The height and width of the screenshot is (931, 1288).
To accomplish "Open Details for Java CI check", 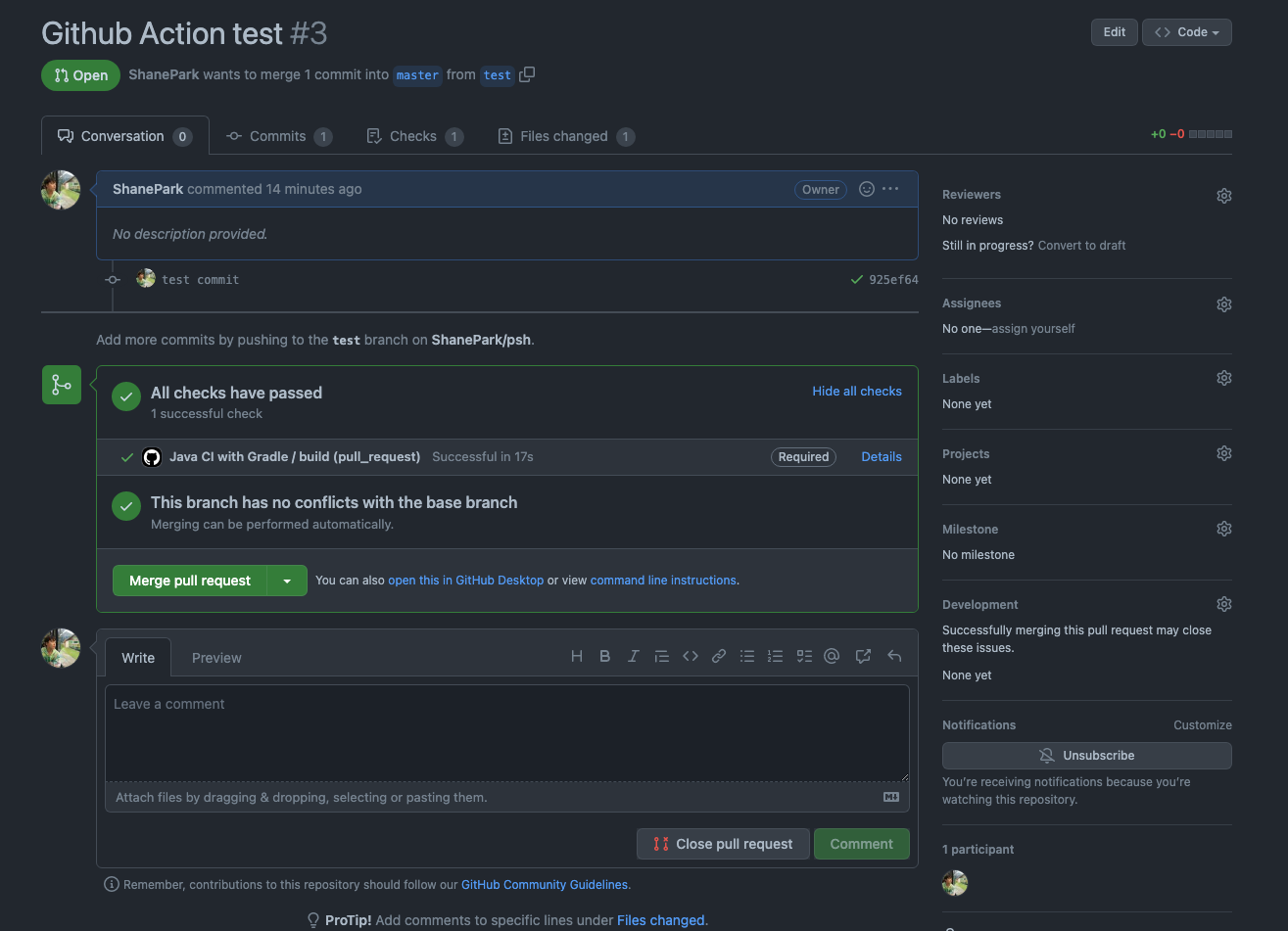I will click(x=882, y=457).
